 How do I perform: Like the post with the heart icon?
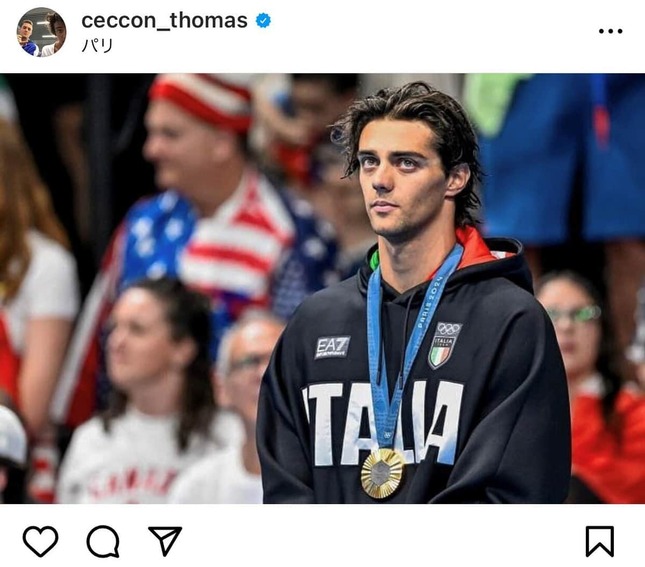point(40,541)
